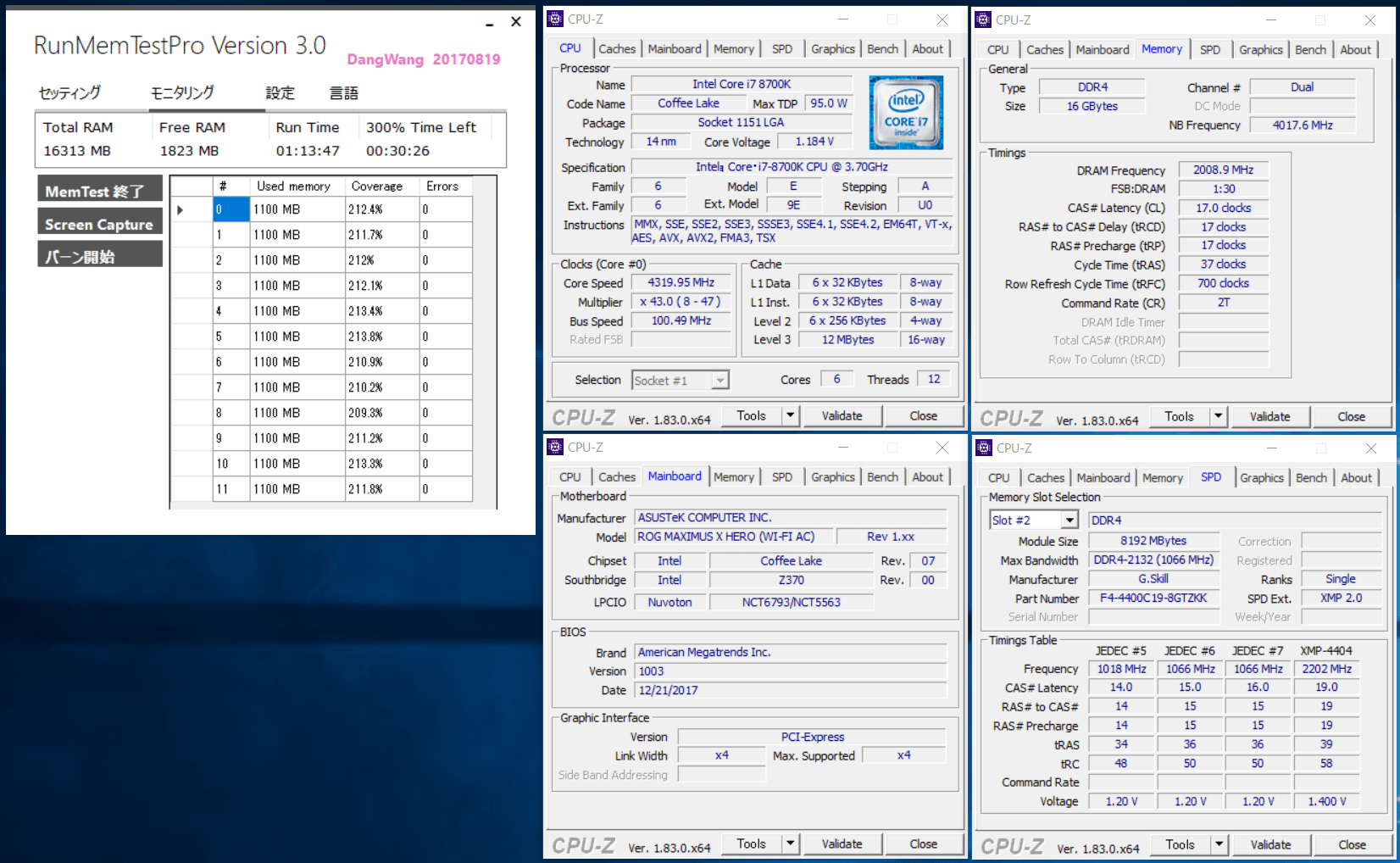Click the Screen Capture button
The width and height of the screenshot is (1400, 863).
100,224
